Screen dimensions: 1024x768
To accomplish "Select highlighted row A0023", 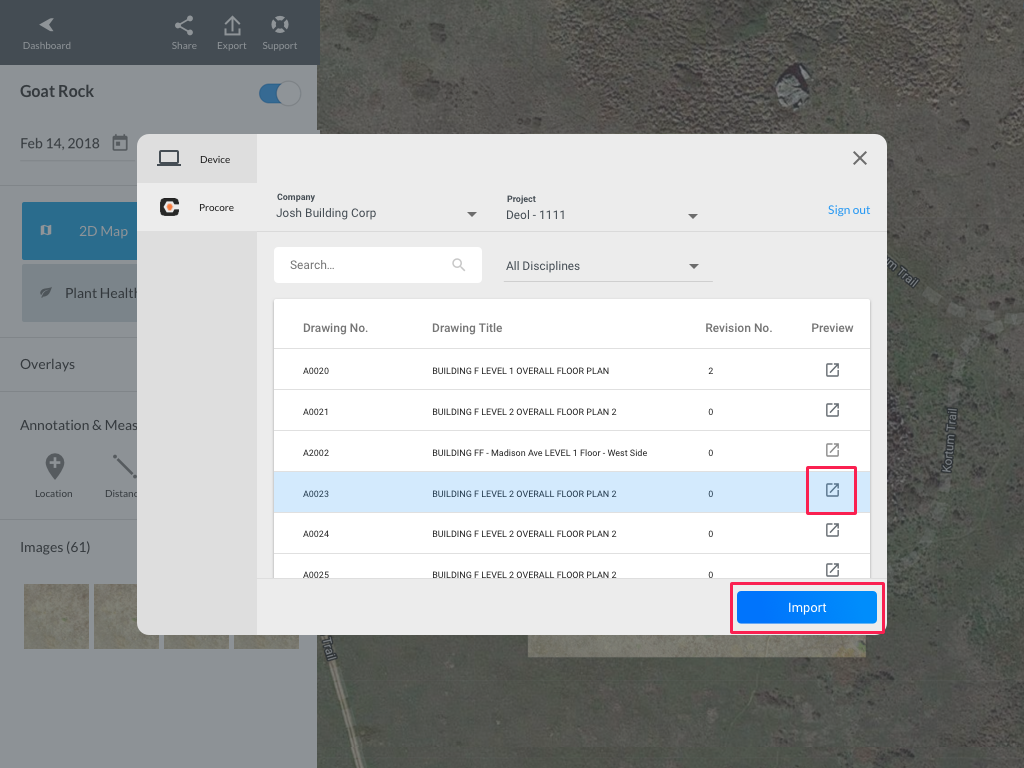I will pos(571,492).
